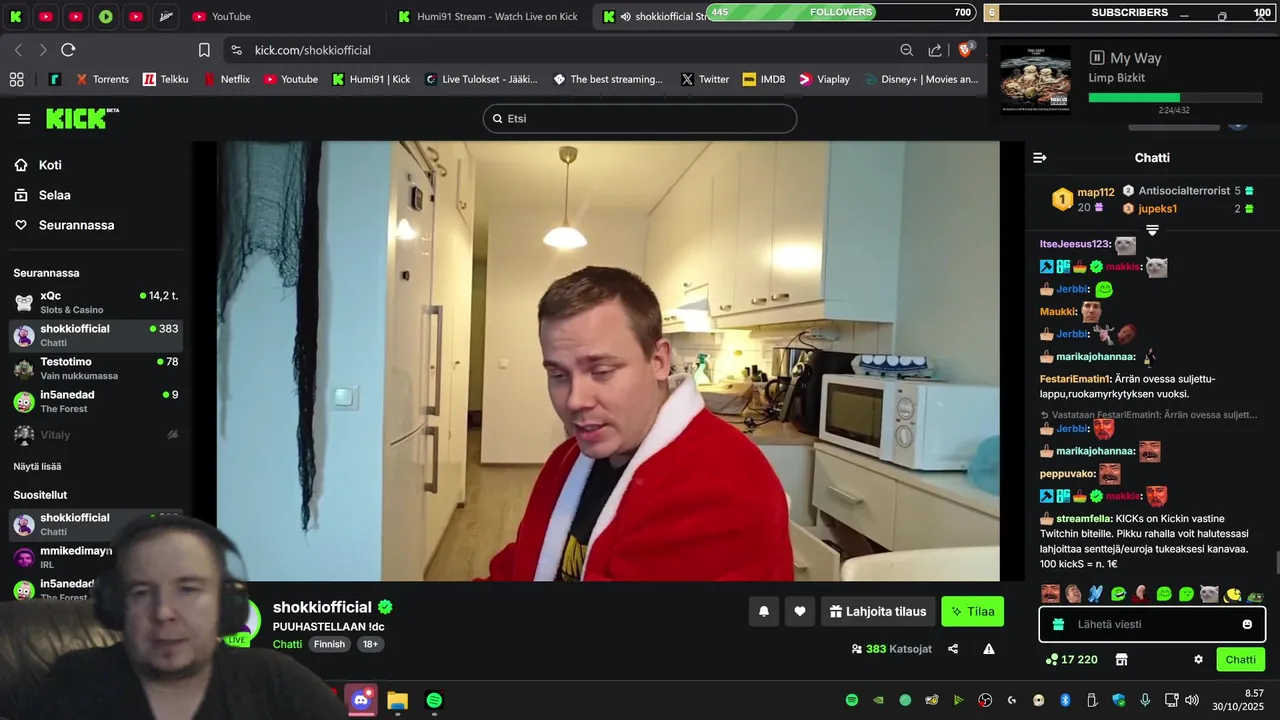Click the microphone tray icon

tap(1145, 700)
